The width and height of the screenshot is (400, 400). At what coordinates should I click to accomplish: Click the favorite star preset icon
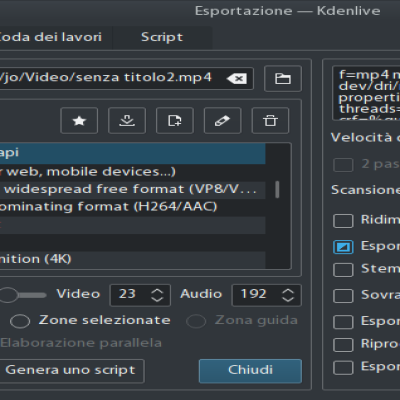[79, 120]
